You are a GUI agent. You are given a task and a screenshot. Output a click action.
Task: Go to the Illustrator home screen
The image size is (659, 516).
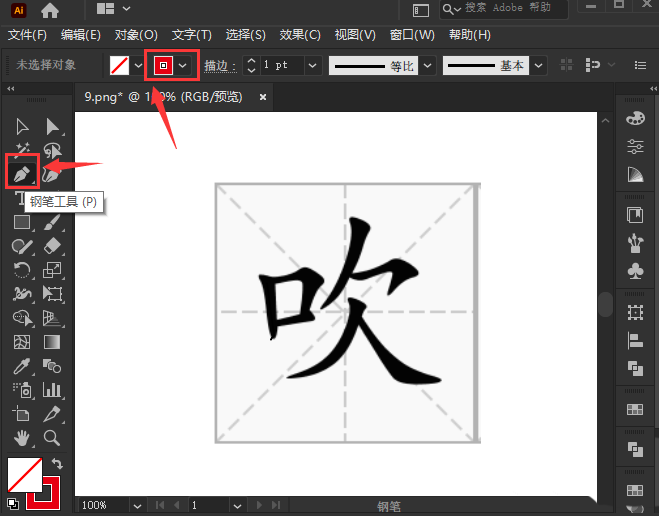coord(50,11)
